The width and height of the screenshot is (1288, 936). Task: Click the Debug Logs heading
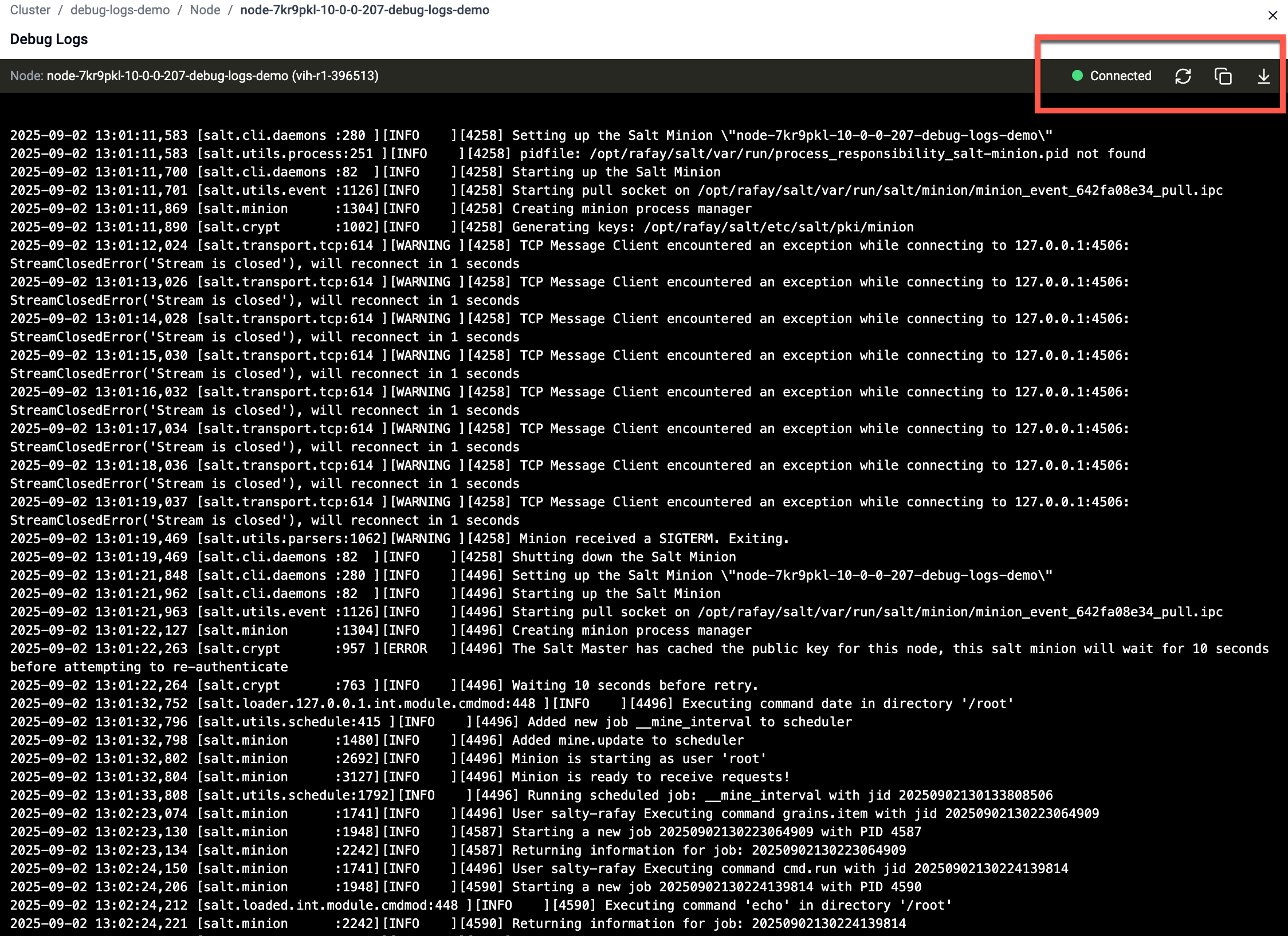click(x=49, y=39)
